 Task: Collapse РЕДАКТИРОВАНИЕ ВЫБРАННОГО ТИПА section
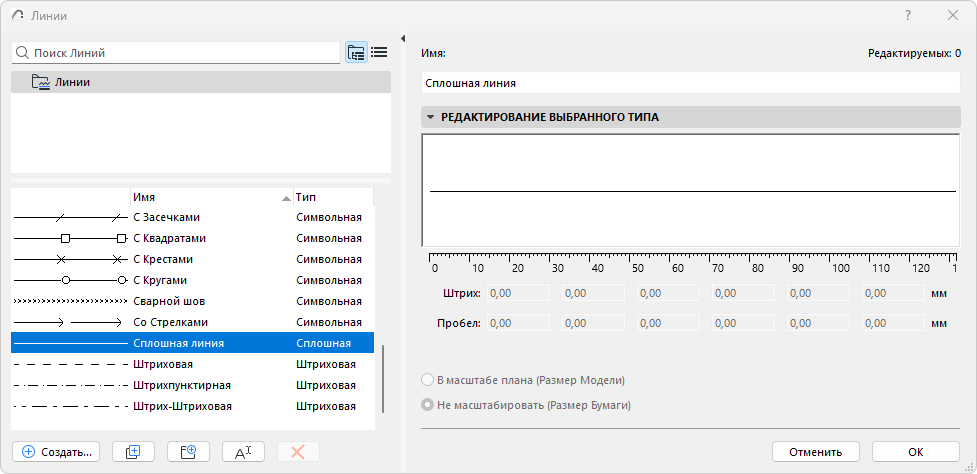point(430,117)
